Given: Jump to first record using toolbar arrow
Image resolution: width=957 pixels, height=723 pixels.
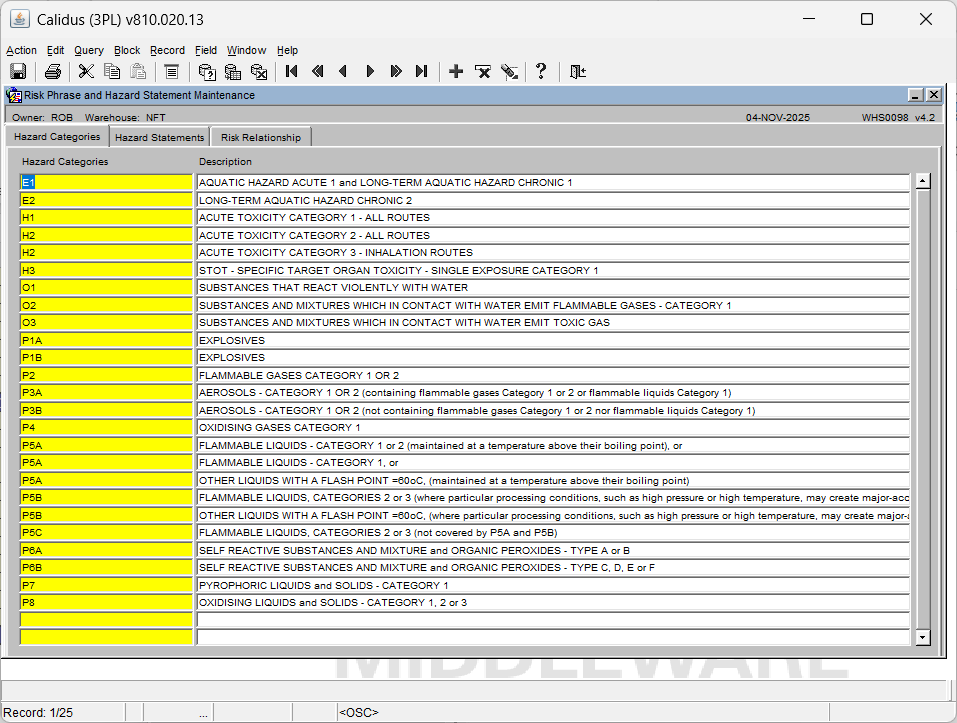Looking at the screenshot, I should pyautogui.click(x=291, y=71).
